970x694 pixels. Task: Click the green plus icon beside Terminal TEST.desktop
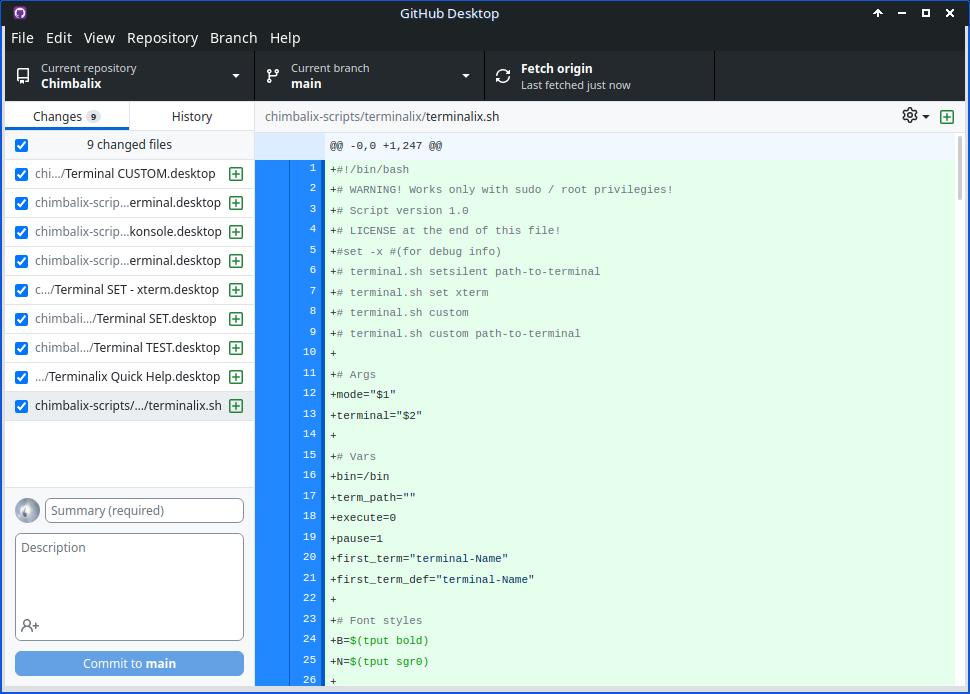coord(236,348)
